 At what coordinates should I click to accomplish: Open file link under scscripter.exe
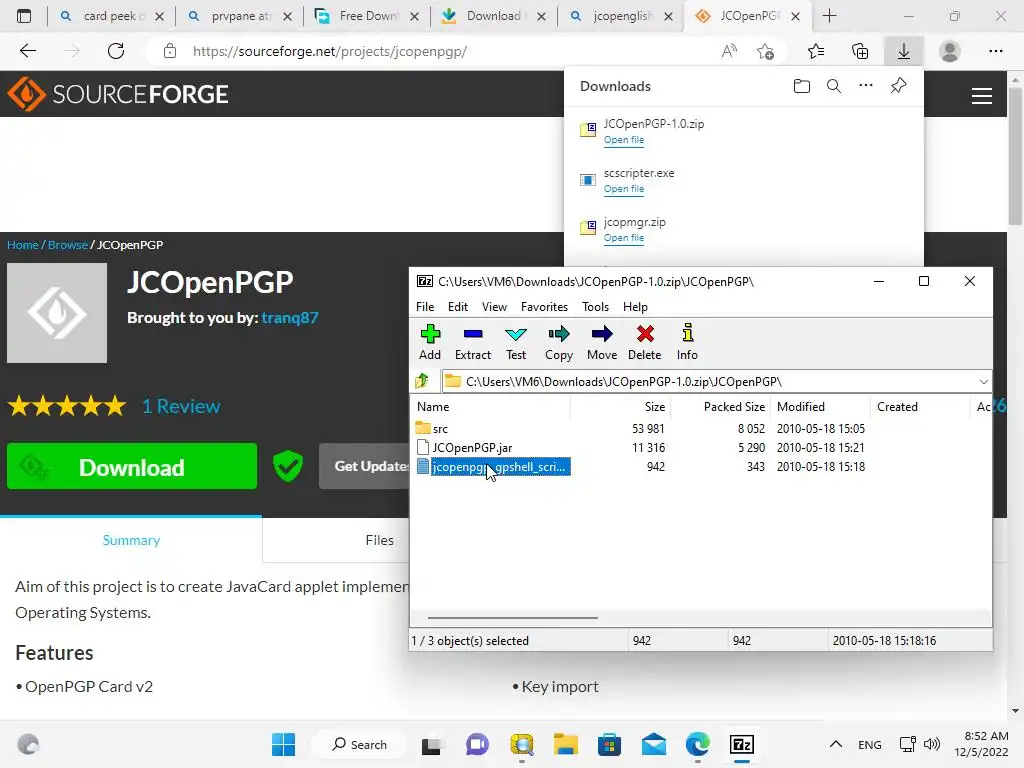[x=624, y=189]
